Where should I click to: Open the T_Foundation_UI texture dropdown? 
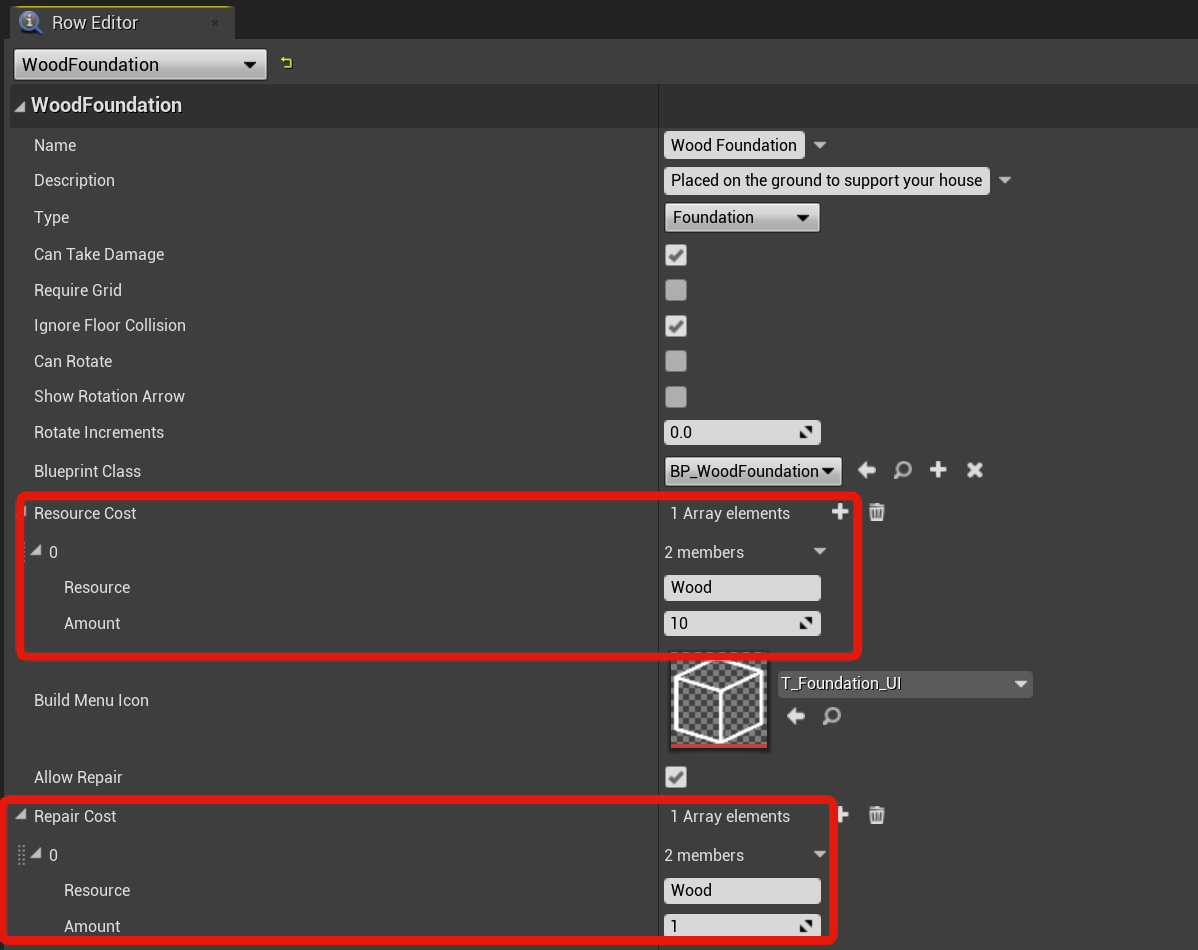point(904,684)
